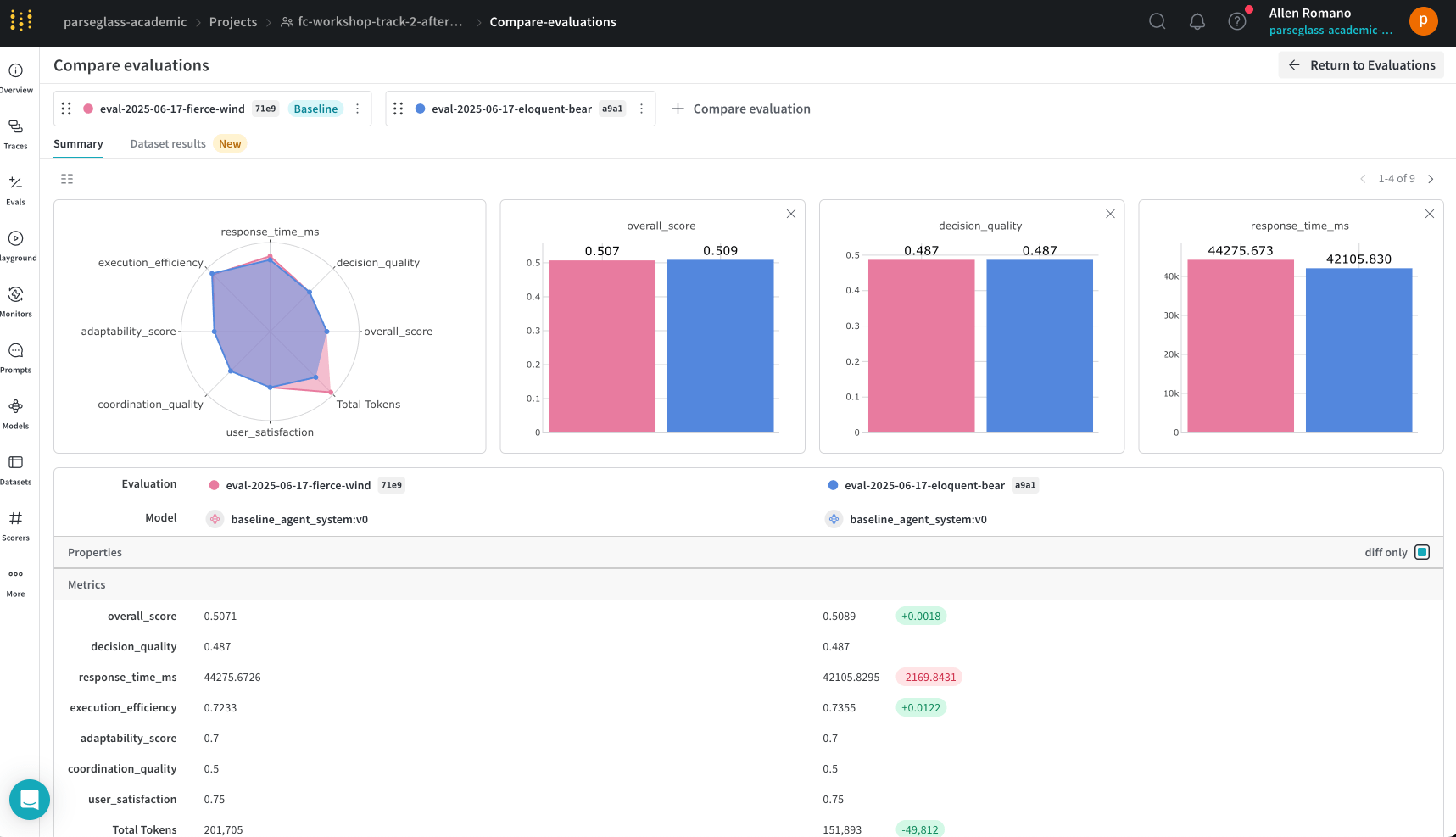Close the decision_quality chart
The width and height of the screenshot is (1456, 837).
[1110, 214]
